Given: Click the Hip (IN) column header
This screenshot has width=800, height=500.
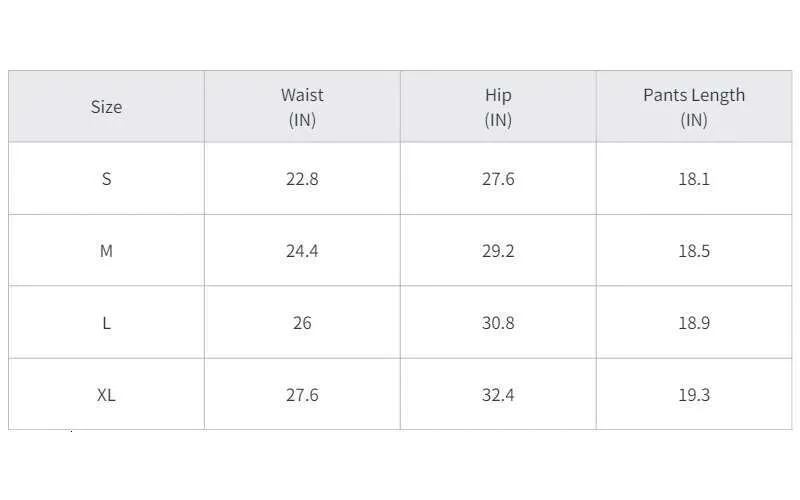Looking at the screenshot, I should [498, 107].
